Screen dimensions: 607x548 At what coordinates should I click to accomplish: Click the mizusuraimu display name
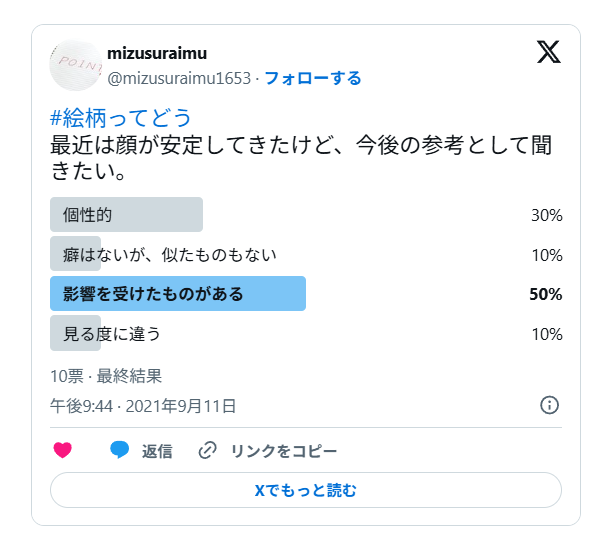[157, 53]
